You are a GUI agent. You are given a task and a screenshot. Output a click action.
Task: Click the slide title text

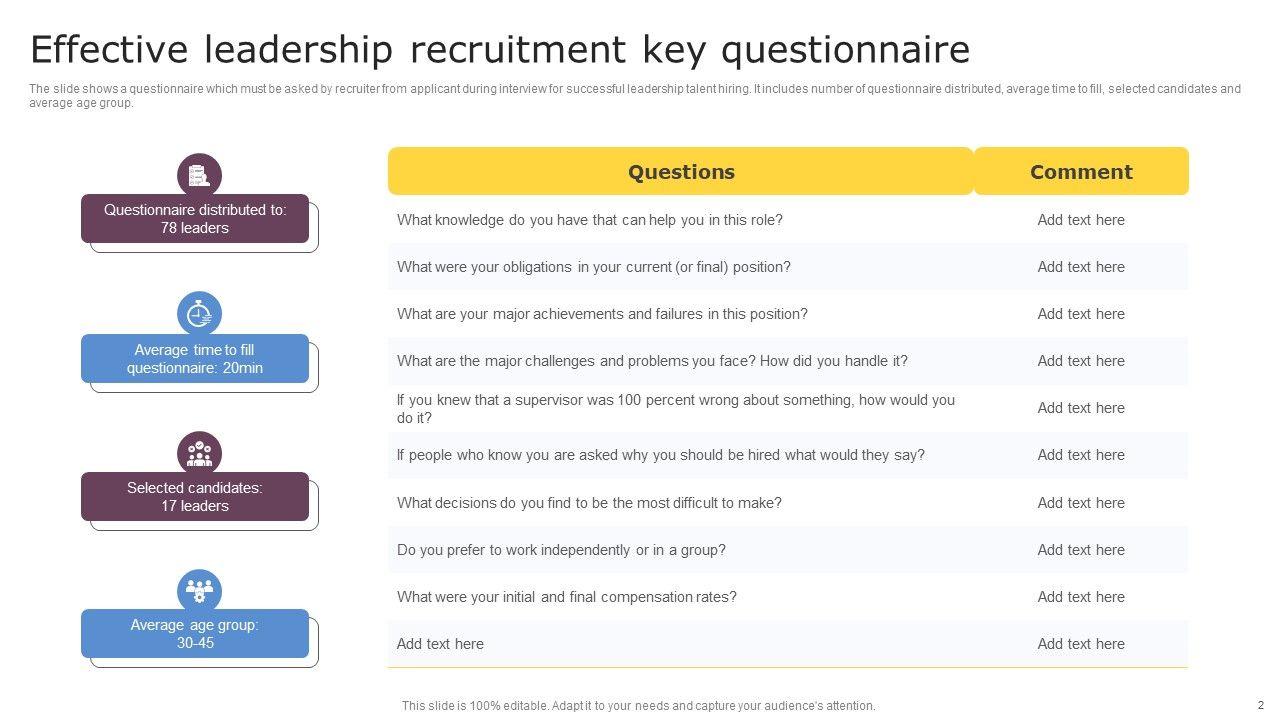(500, 49)
